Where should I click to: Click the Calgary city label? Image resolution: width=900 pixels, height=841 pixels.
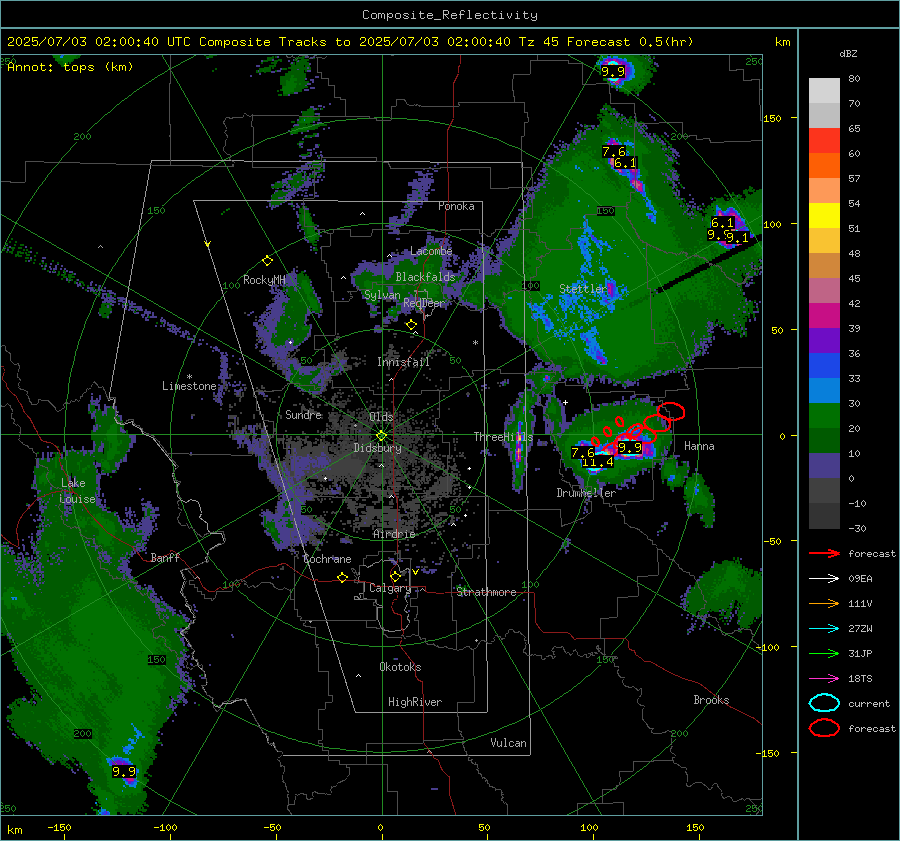[x=390, y=588]
